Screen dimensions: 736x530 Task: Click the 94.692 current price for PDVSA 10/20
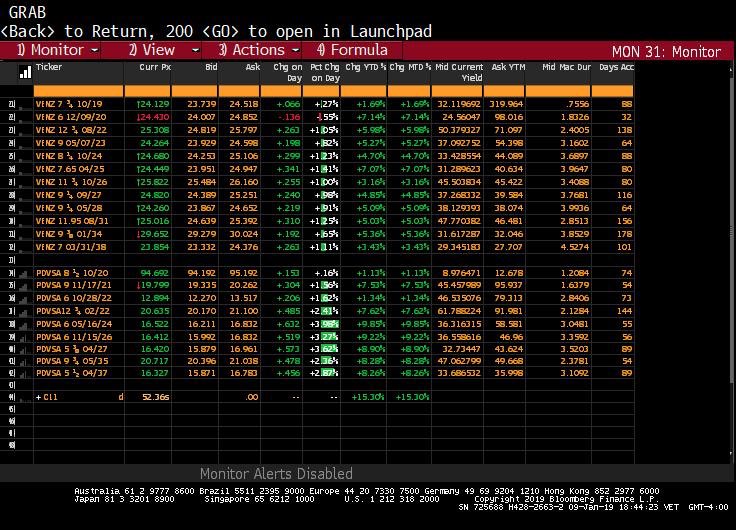(154, 273)
